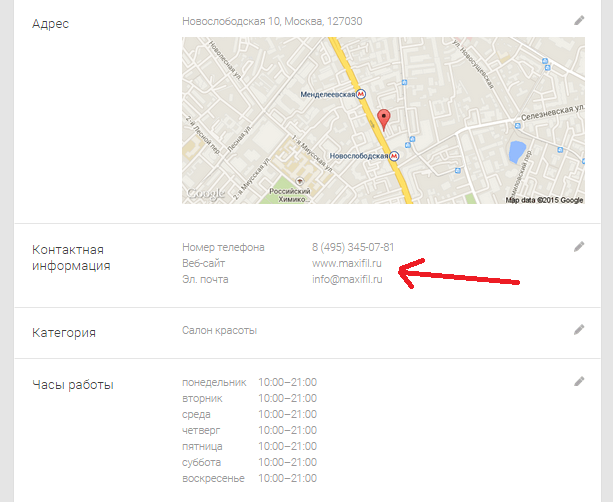Image resolution: width=613 pixels, height=502 pixels.
Task: Click the Google logo on the map
Action: click(x=206, y=194)
